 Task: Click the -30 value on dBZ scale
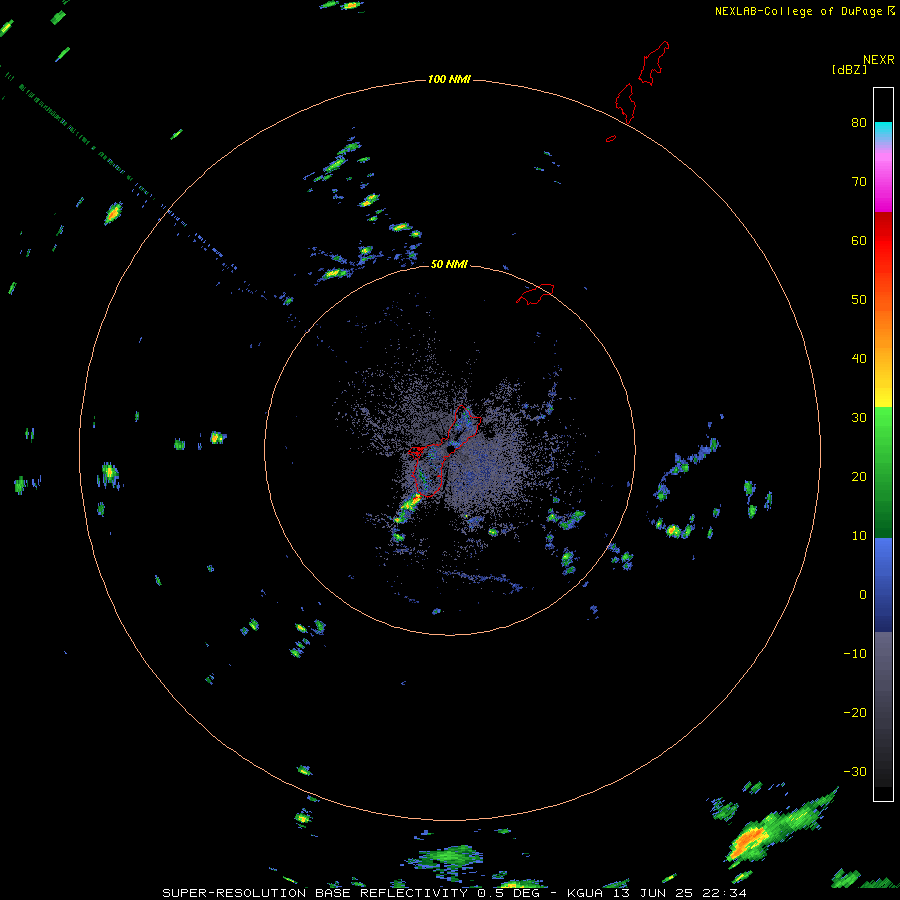(855, 772)
